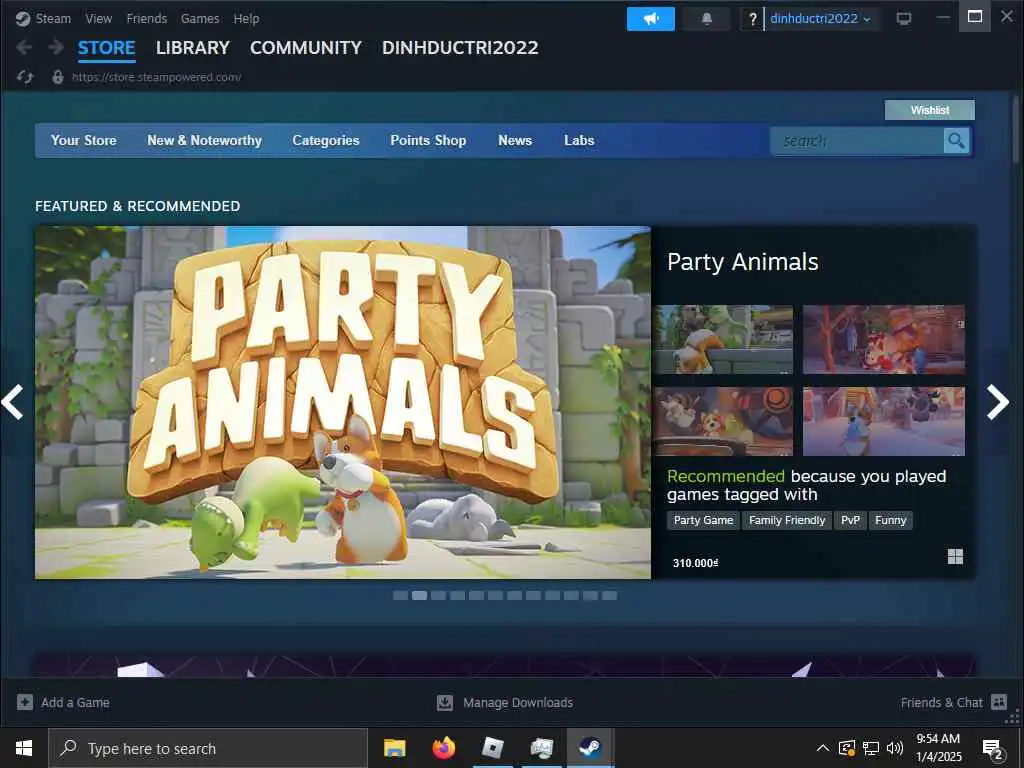Open the bottom-left Party Animals screenshot
This screenshot has width=1024, height=768.
tap(724, 421)
